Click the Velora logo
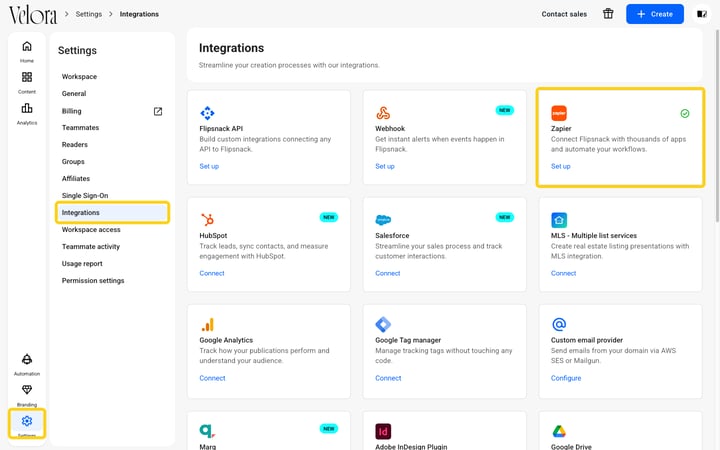Screen dimensions: 720x450 coord(33,15)
